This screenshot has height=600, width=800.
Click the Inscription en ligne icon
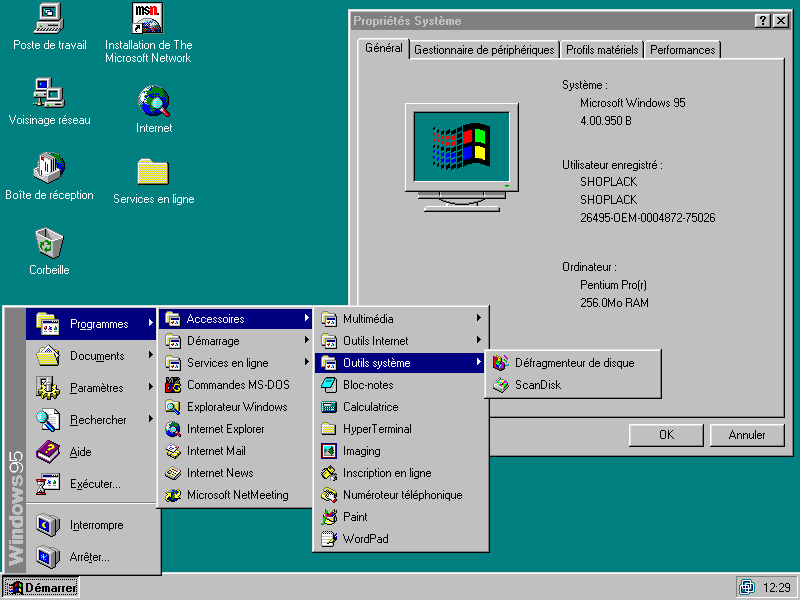pos(329,473)
